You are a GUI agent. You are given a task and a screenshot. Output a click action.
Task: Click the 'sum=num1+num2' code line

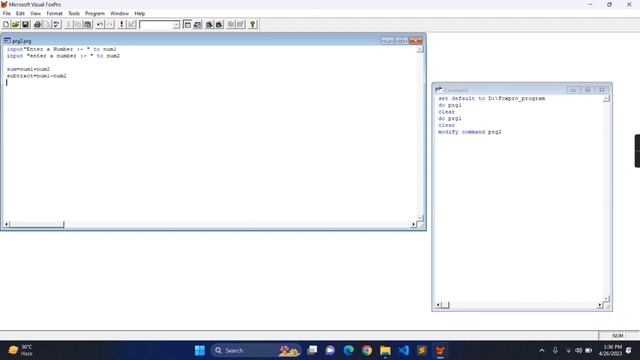click(28, 69)
